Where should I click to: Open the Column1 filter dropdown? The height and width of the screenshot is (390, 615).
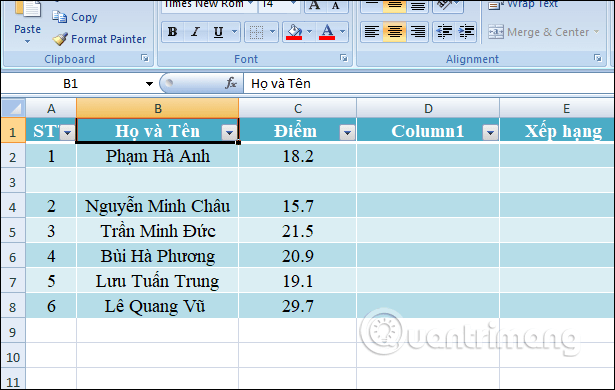490,133
